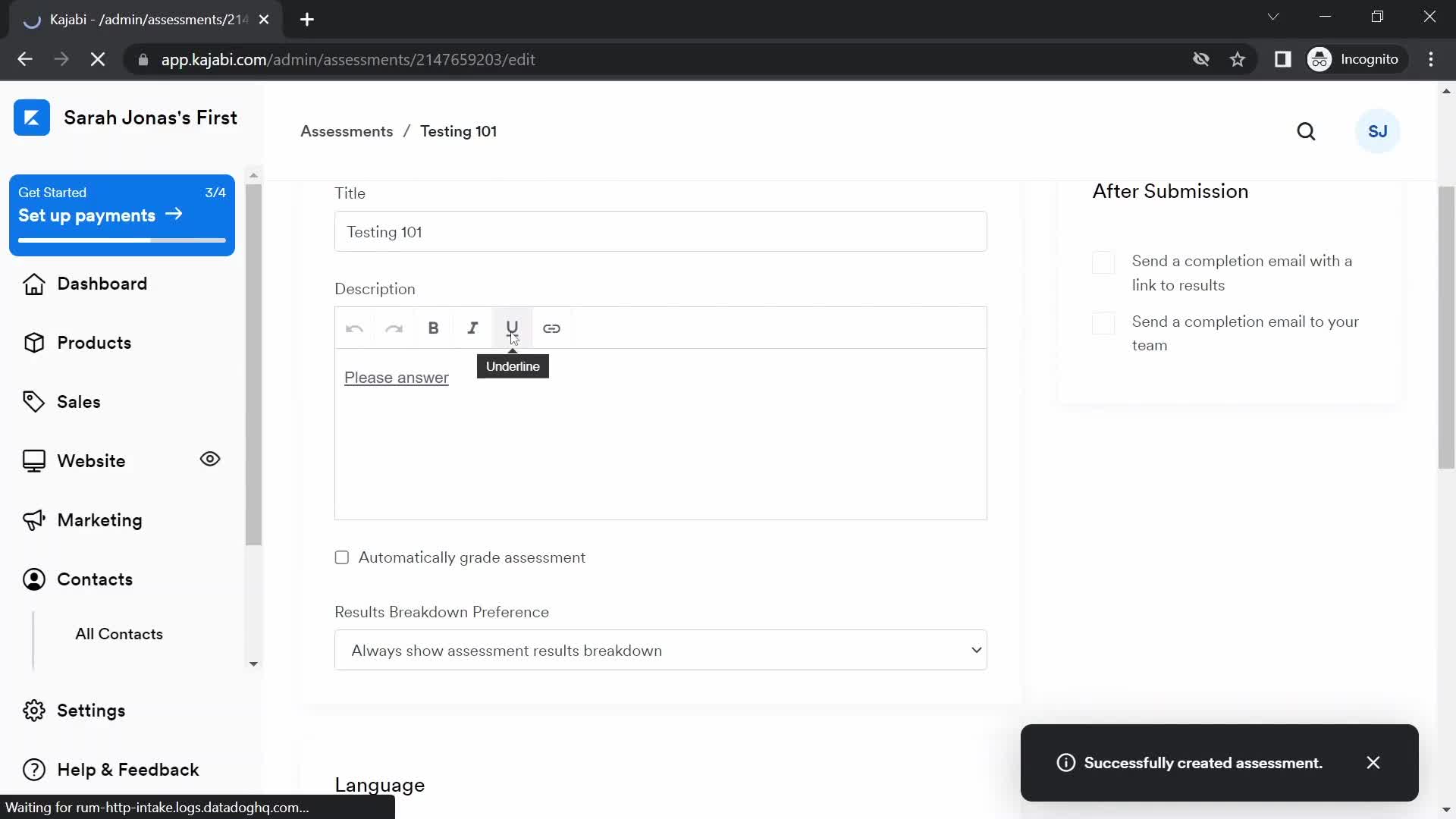Click the Undo icon
1456x819 pixels.
(x=354, y=328)
